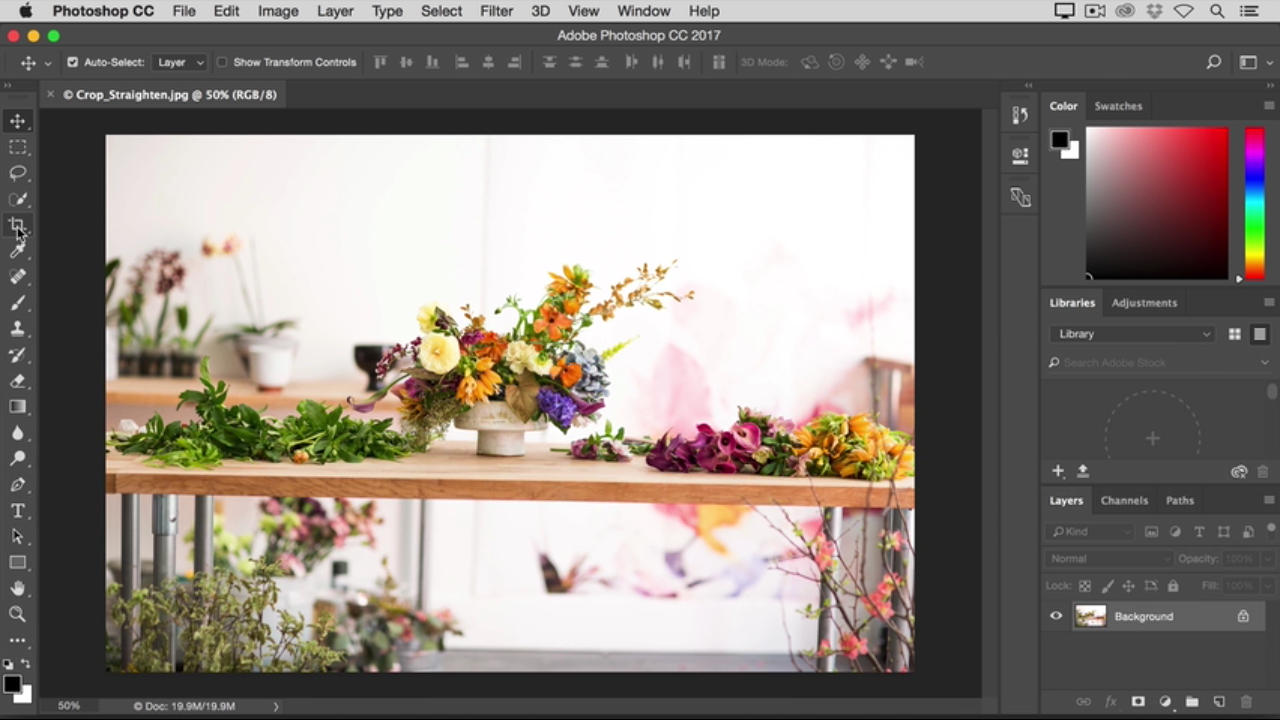Enable Show Transform Controls checkbox

click(222, 62)
